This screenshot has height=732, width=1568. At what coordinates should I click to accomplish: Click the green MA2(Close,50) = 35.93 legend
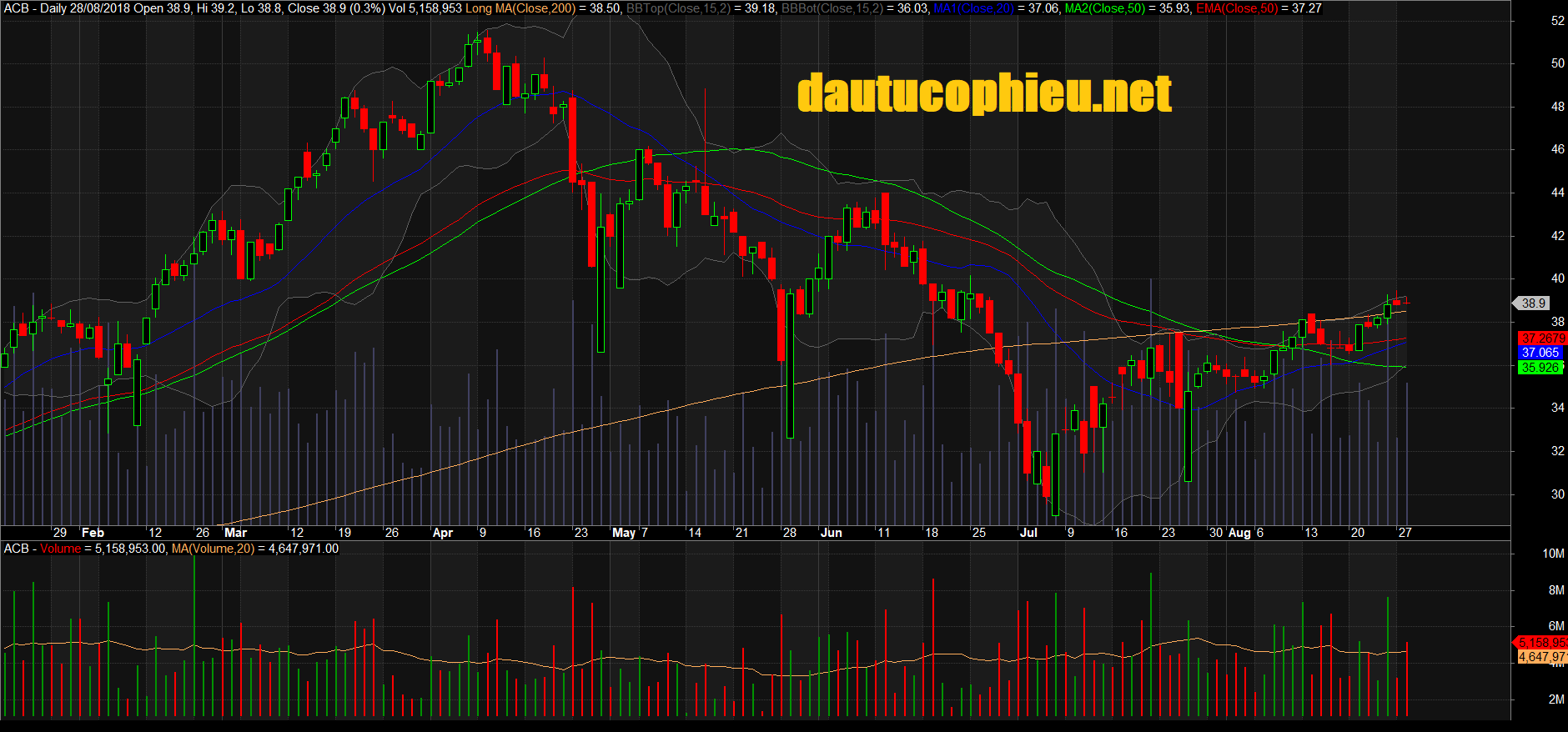coord(1128,8)
